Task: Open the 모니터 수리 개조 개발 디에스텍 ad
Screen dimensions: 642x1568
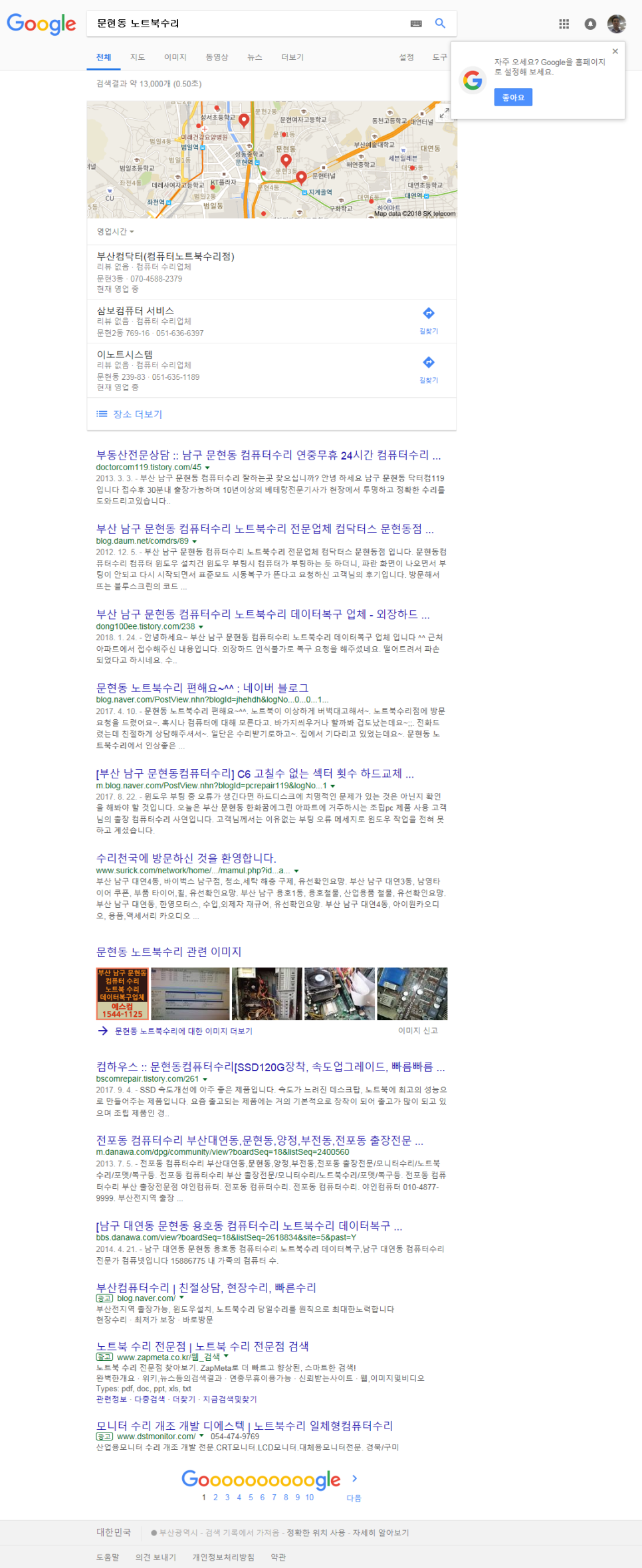Action: (x=245, y=1425)
